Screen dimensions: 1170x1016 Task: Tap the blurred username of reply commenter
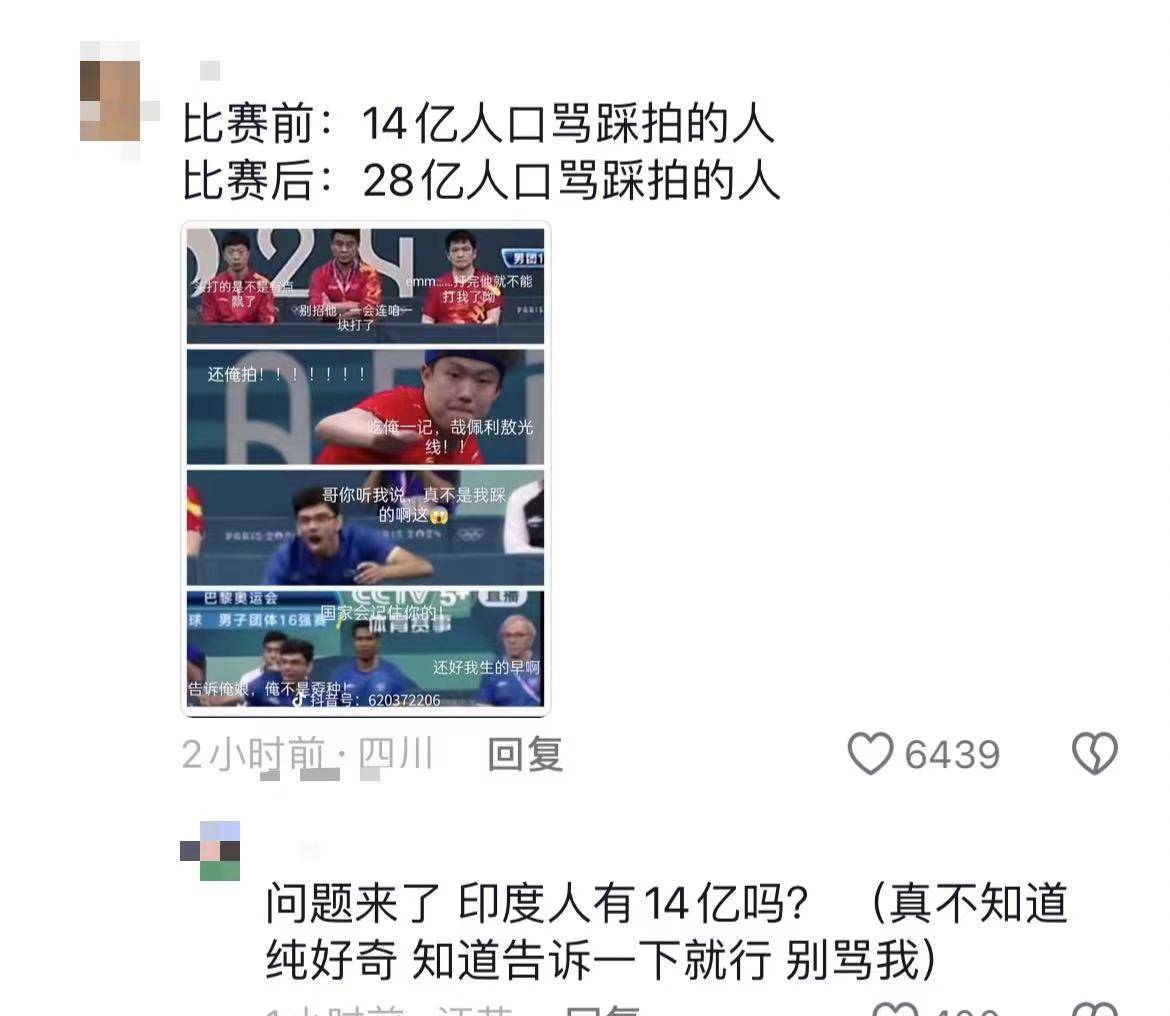coord(310,851)
